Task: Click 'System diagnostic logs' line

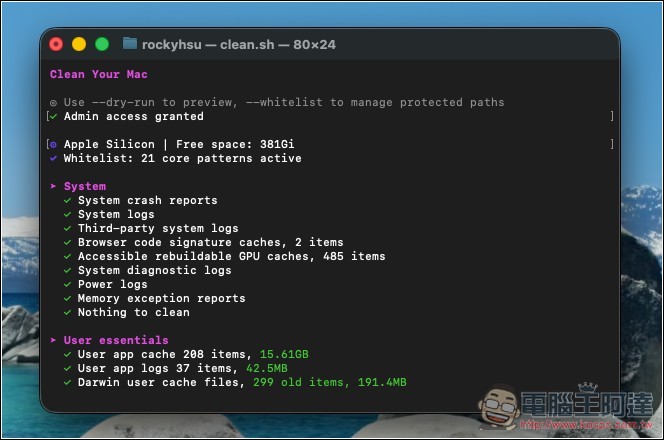Action: coord(155,270)
